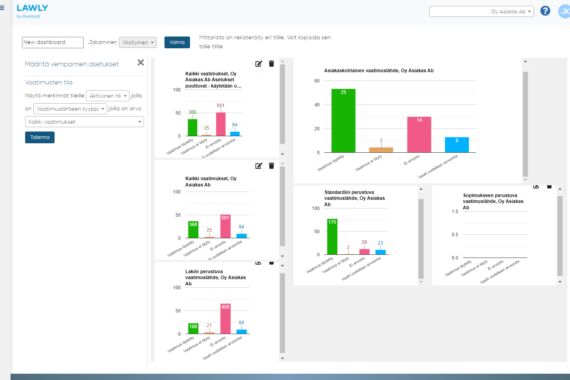Click the Asiakaskohtainen widget vertical scrollbar
This screenshot has width=570, height=380.
point(525,124)
